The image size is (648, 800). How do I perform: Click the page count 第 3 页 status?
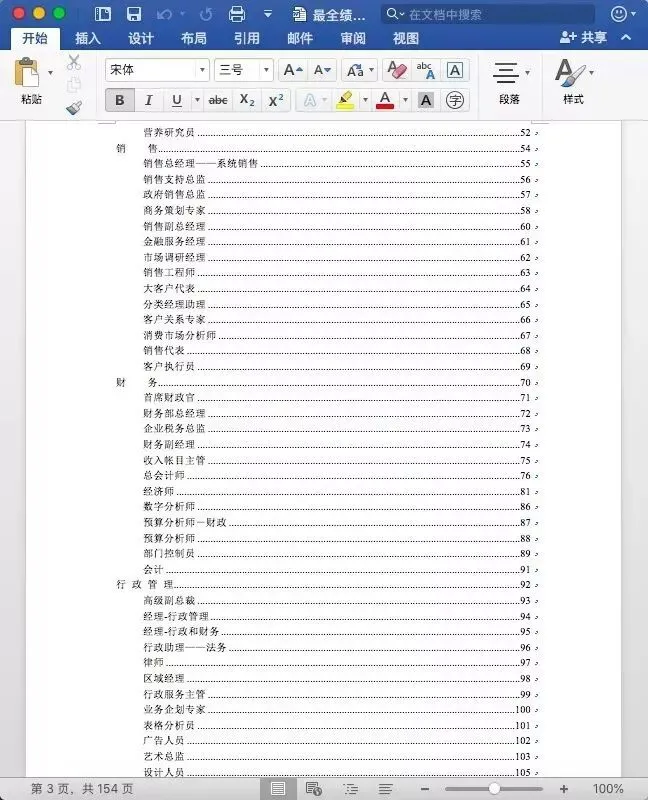pos(82,789)
